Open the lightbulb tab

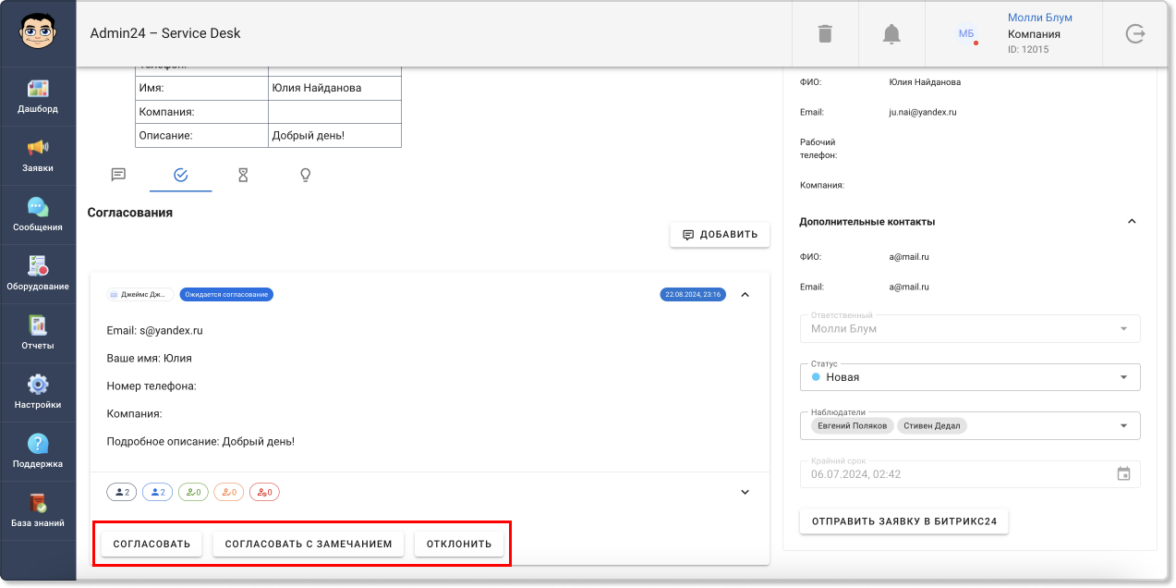coord(305,175)
